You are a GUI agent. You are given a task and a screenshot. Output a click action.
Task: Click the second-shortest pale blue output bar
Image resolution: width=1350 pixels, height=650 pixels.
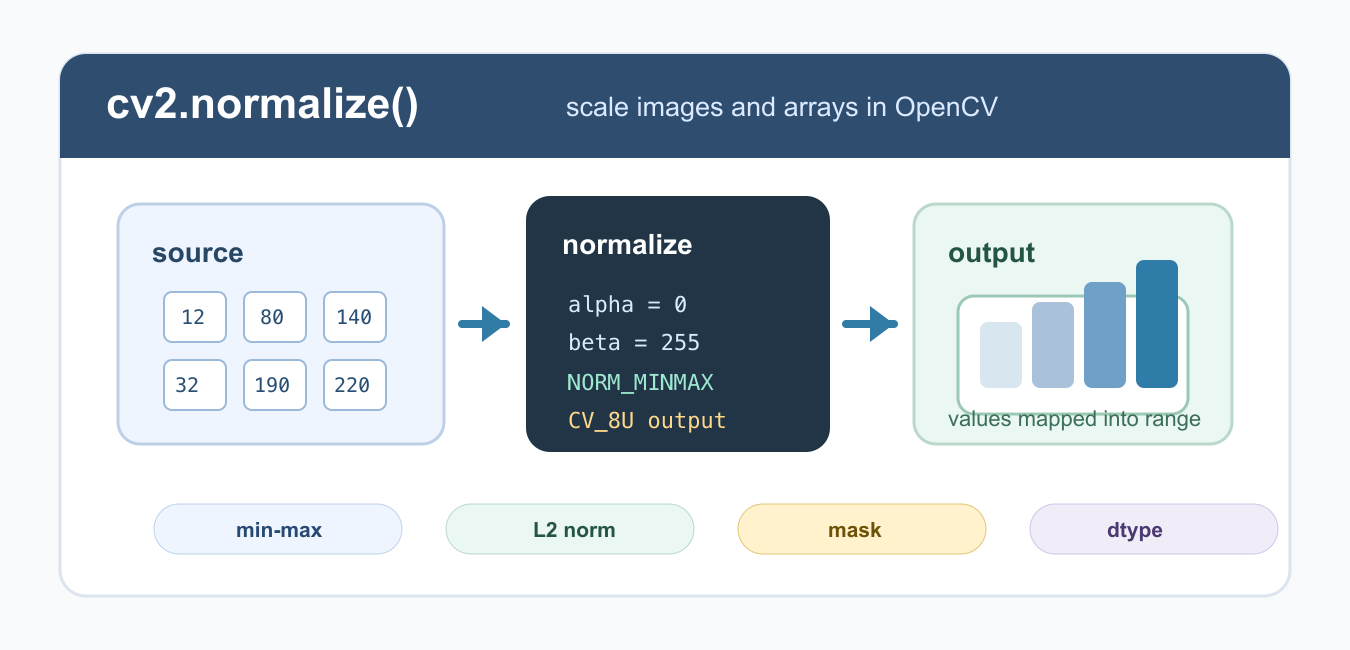coord(1053,345)
